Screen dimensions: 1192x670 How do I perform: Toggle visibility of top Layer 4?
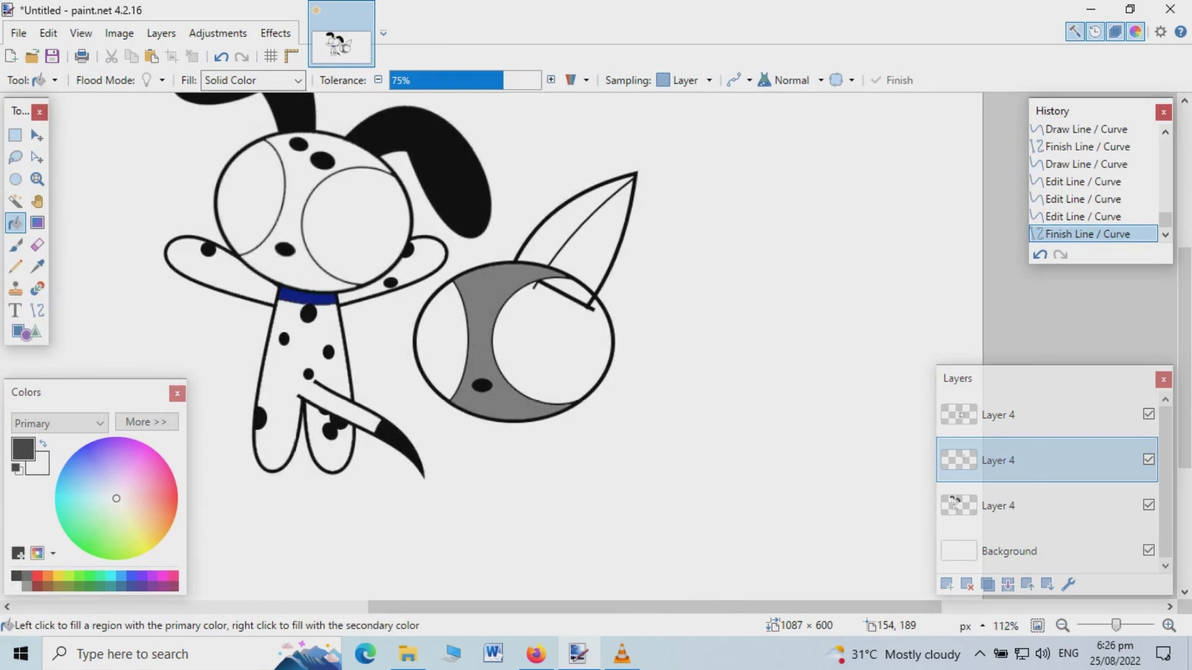pyautogui.click(x=1149, y=414)
